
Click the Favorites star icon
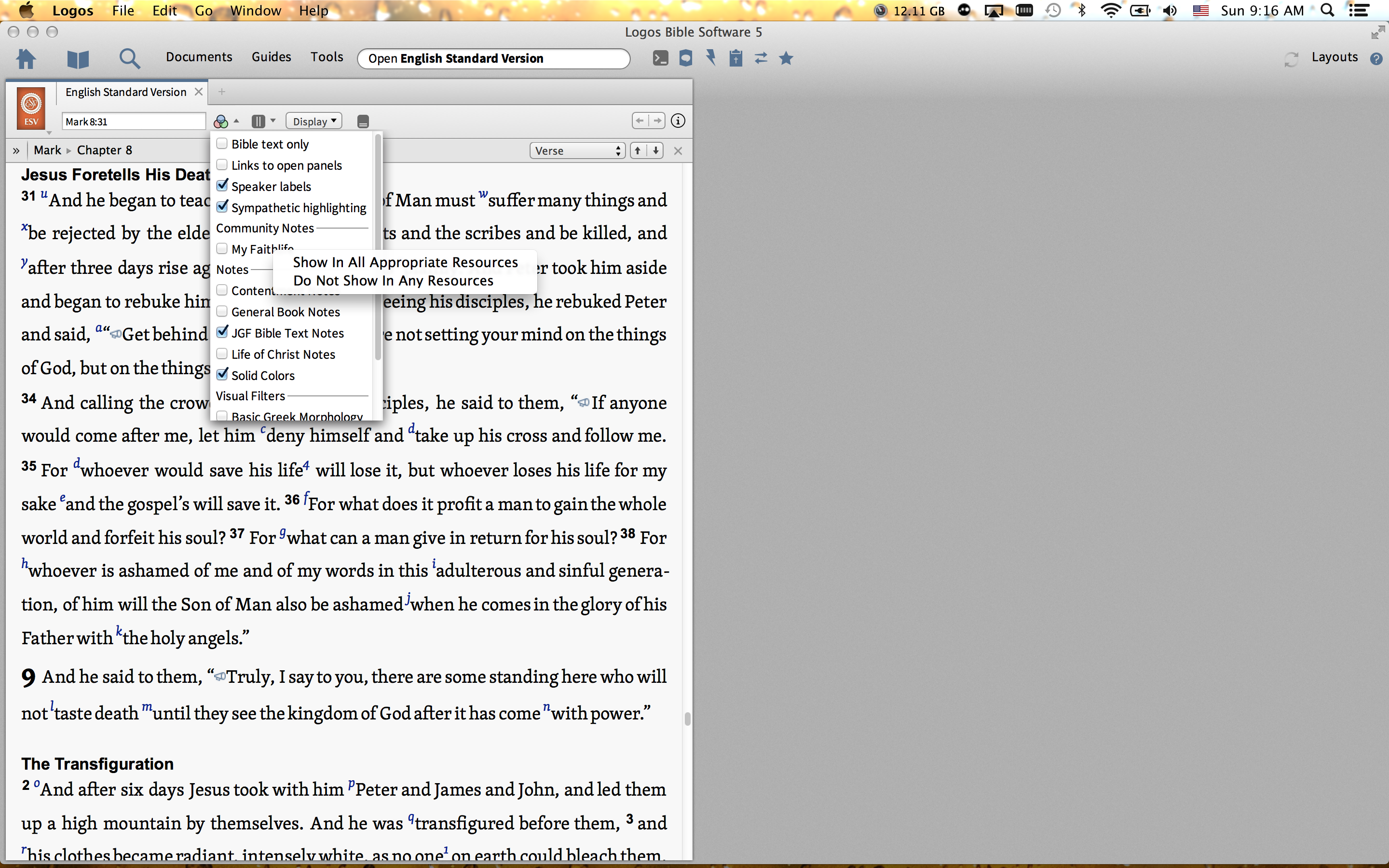click(x=786, y=58)
